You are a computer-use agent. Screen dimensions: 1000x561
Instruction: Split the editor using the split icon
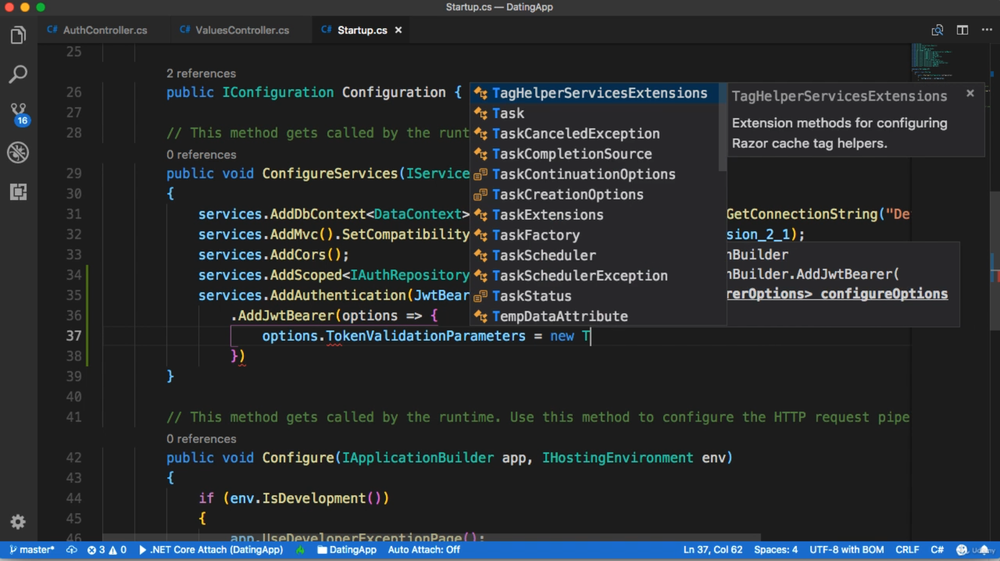[962, 30]
